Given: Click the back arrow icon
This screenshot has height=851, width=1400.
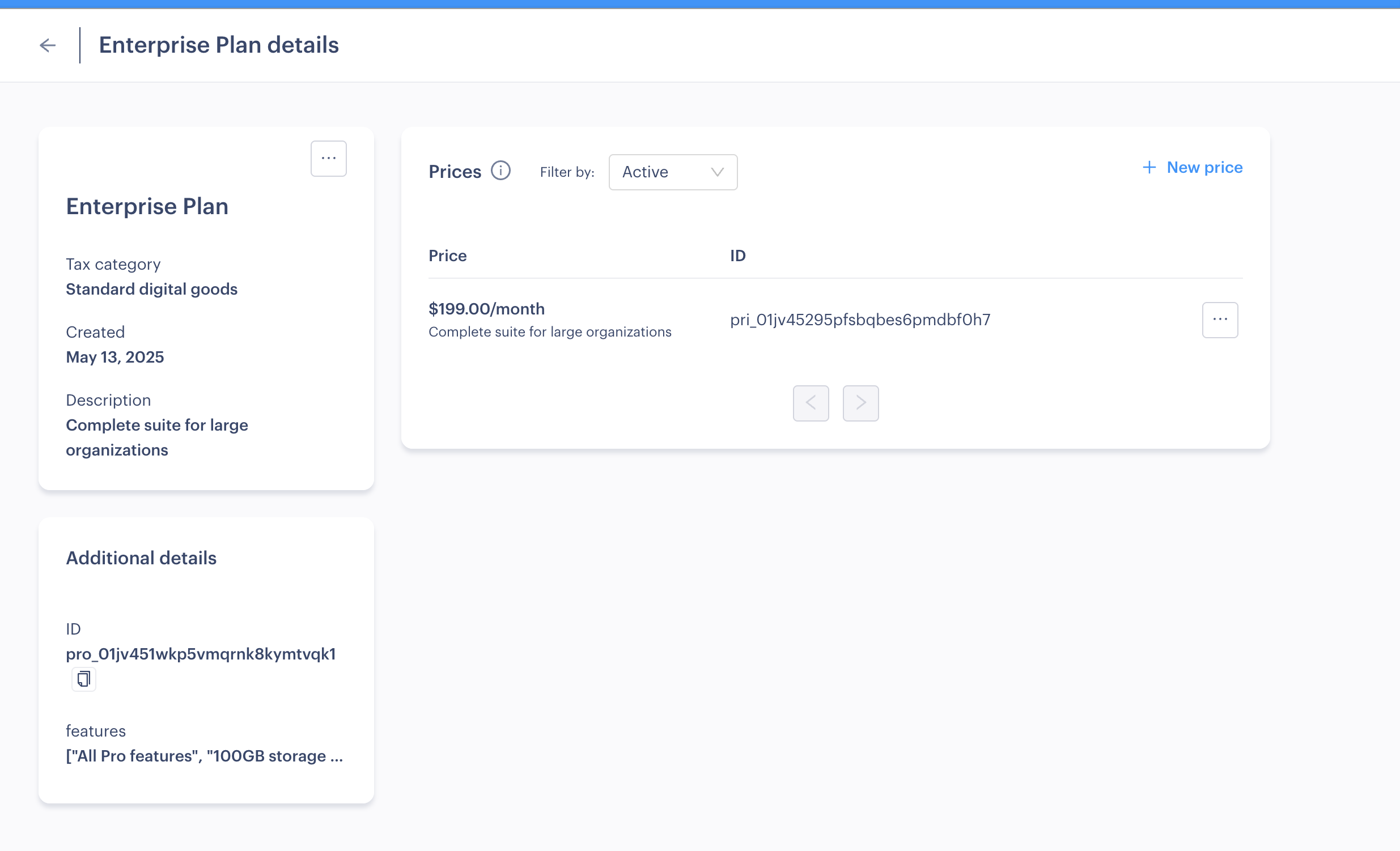Looking at the screenshot, I should click(48, 45).
